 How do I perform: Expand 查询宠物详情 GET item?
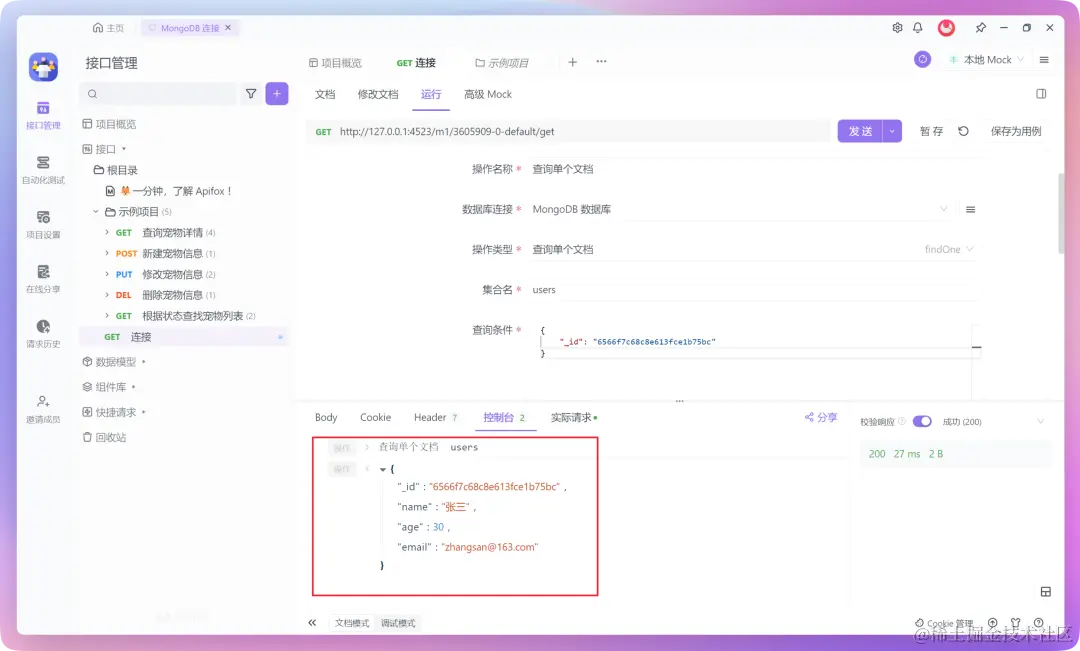coord(107,232)
